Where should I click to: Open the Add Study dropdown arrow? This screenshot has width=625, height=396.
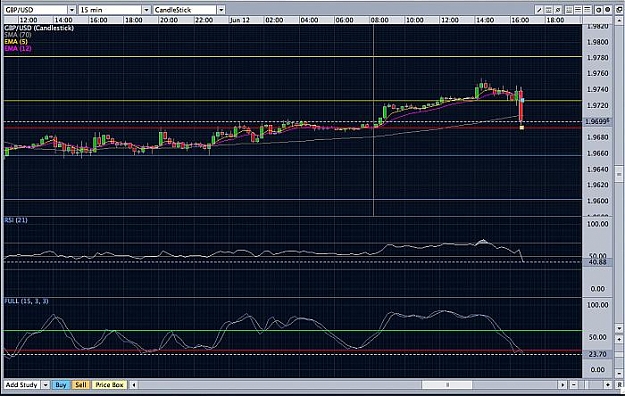click(x=45, y=385)
